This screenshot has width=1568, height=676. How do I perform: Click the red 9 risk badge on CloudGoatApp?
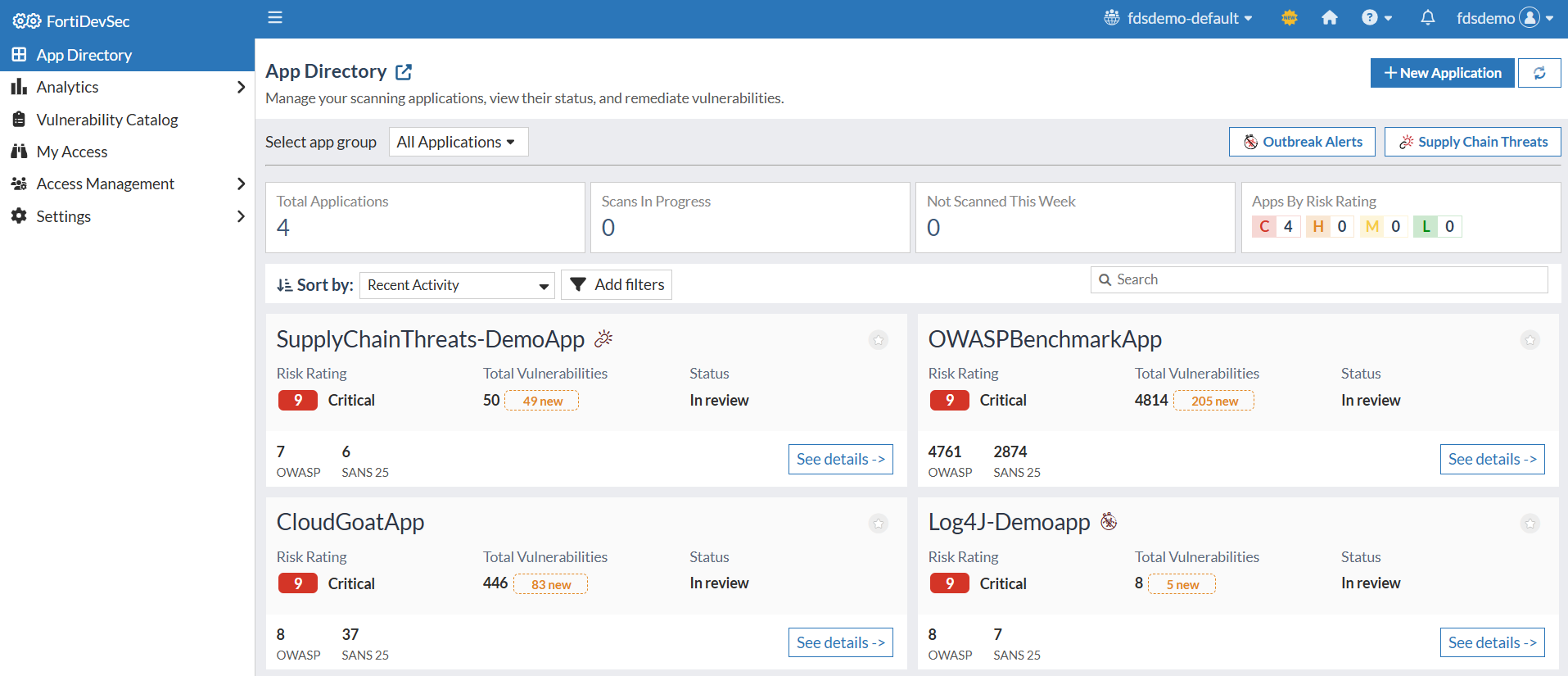[298, 584]
